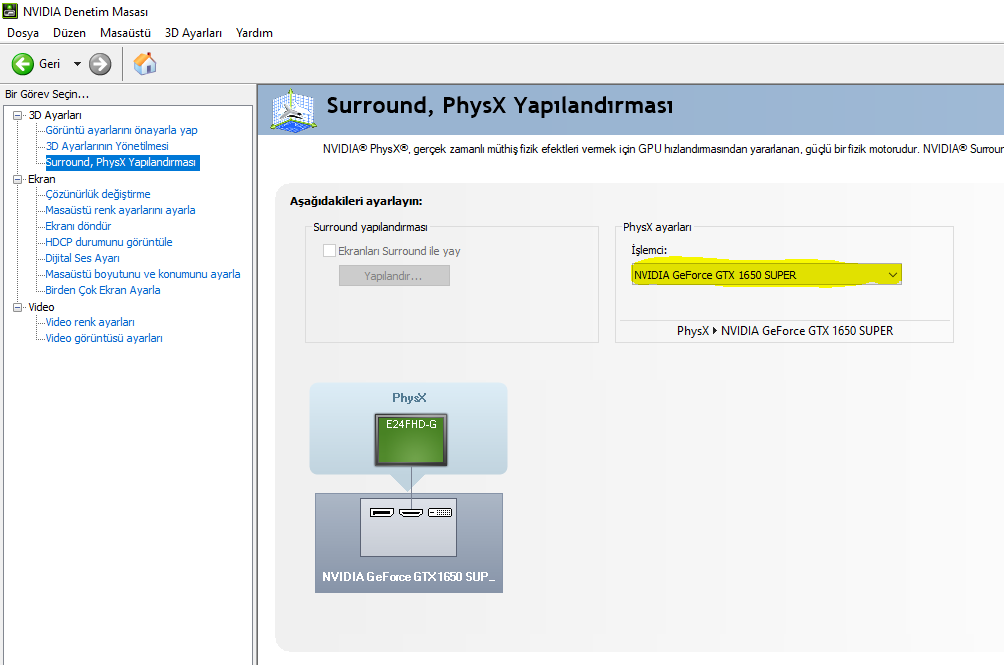The height and width of the screenshot is (665, 1004).
Task: Collapse the Ekran tree node
Action: 17,179
